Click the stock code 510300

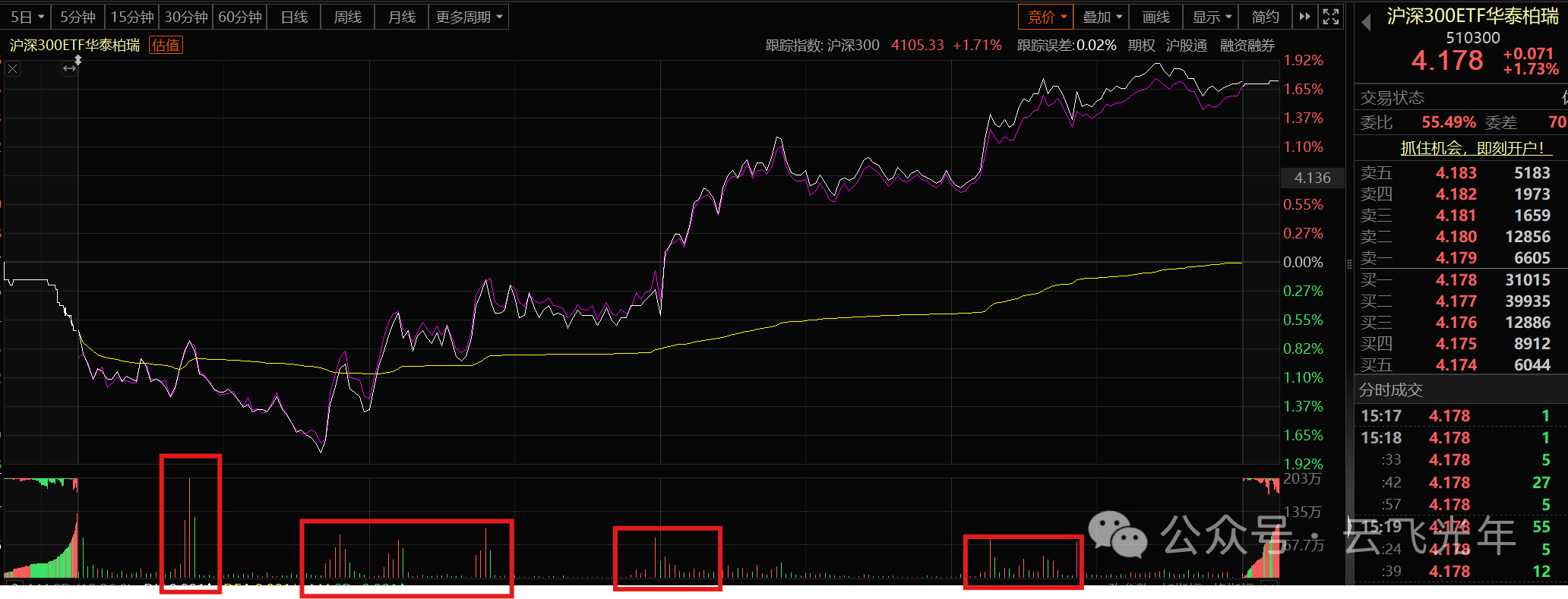click(x=1473, y=38)
